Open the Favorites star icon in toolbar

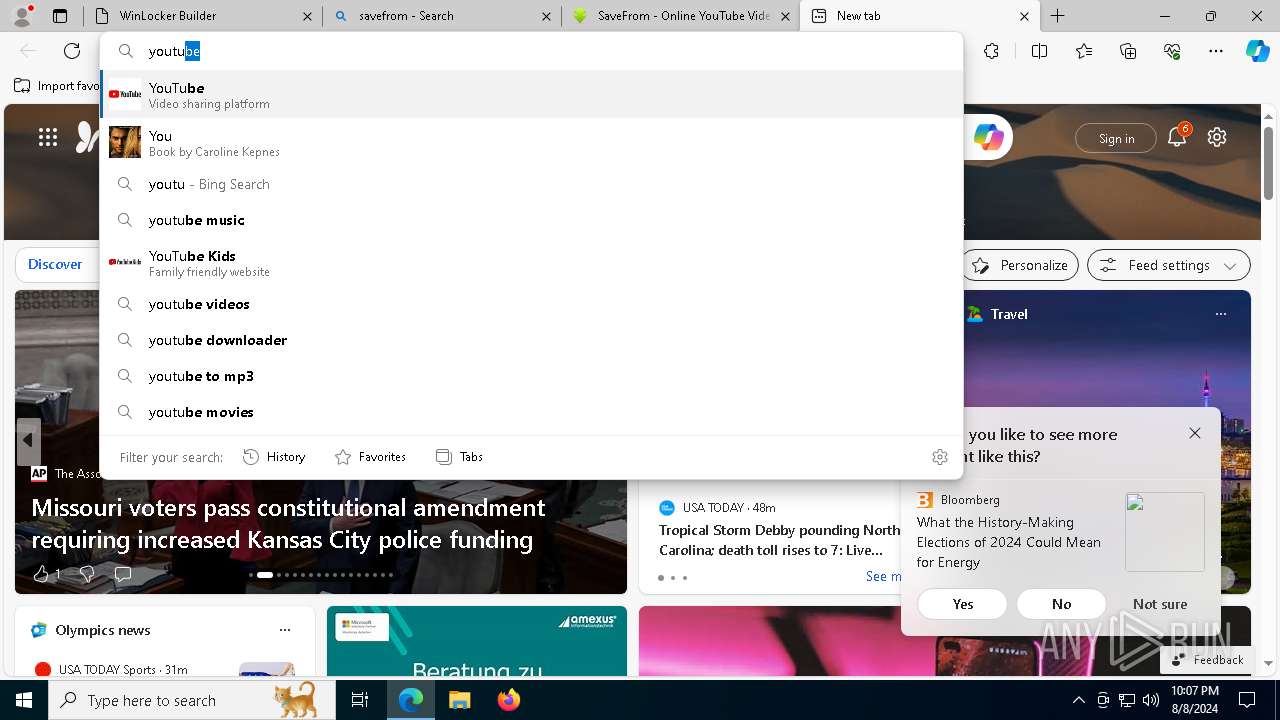(1084, 51)
